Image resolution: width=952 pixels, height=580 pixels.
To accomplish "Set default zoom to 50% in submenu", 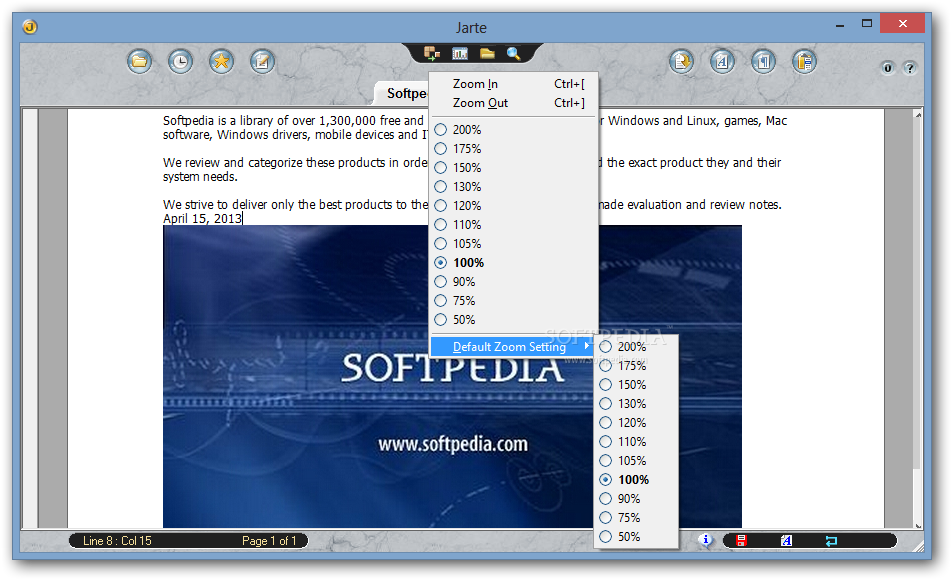I will point(636,537).
